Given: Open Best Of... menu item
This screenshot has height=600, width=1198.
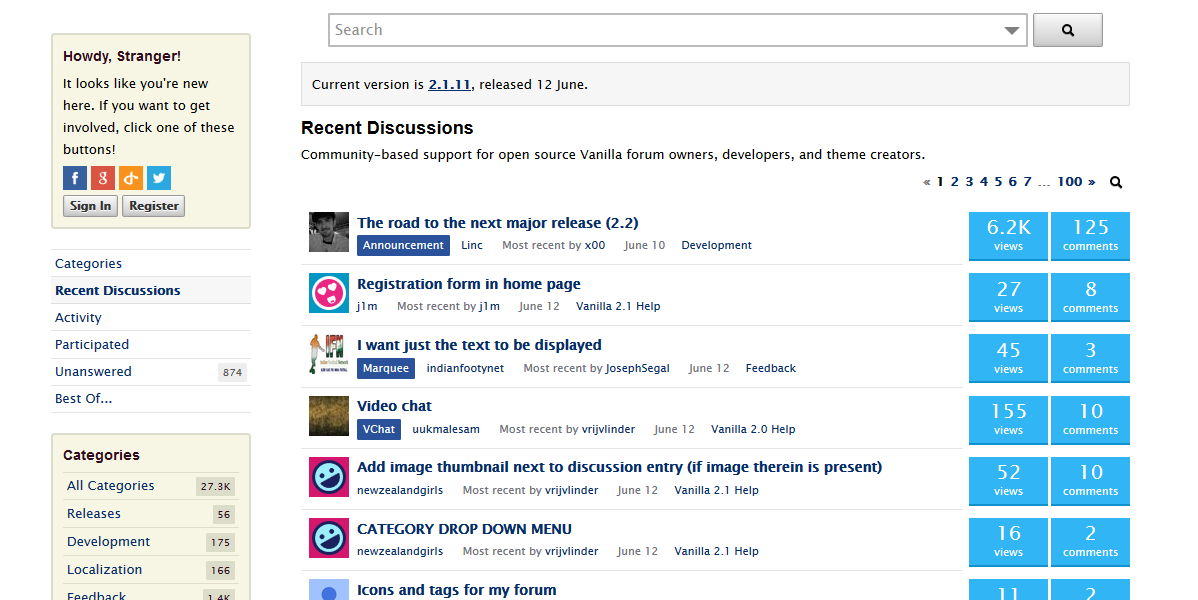Looking at the screenshot, I should coord(151,399).
